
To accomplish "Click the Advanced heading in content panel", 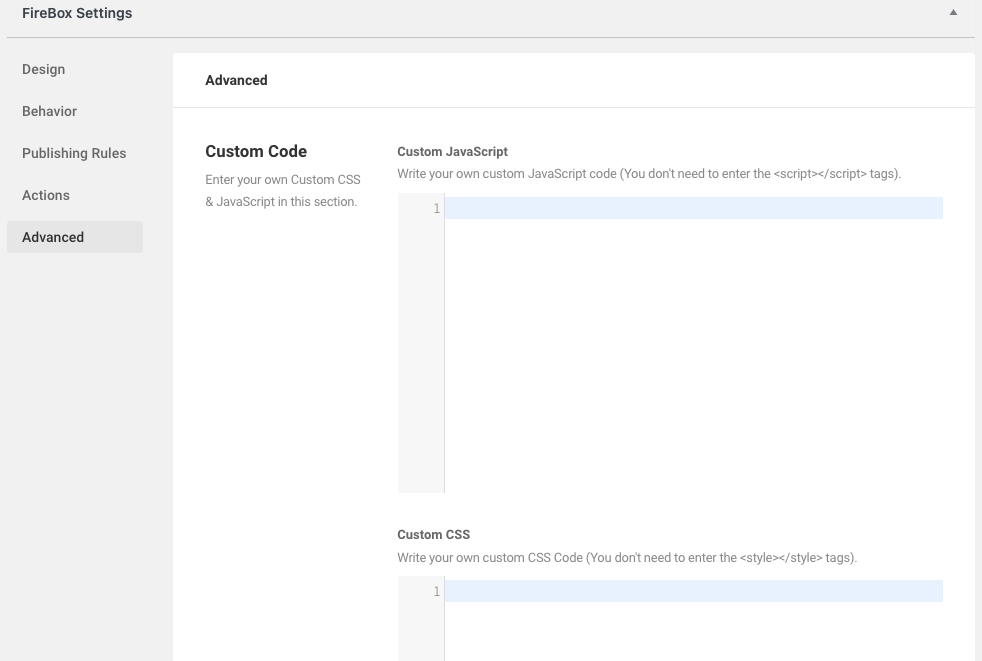I will (x=236, y=80).
